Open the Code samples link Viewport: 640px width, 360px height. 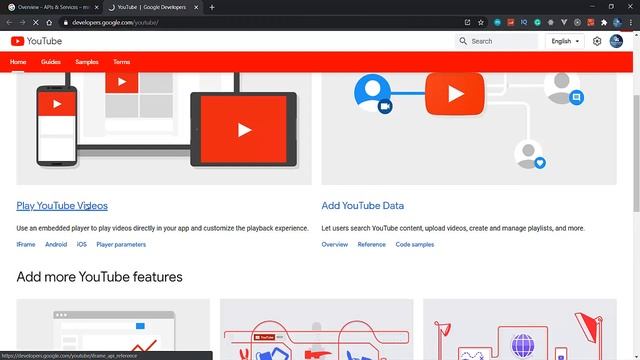(x=415, y=244)
